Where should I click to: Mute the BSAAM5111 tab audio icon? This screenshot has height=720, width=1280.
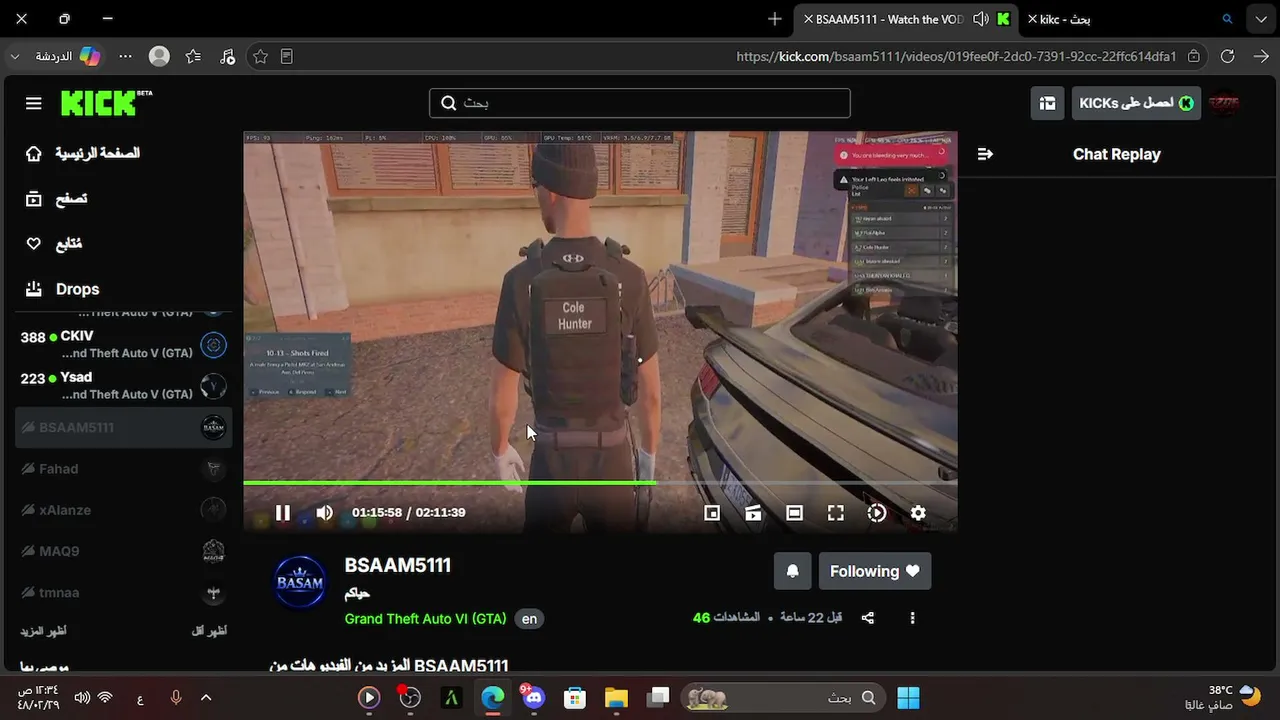pos(980,19)
